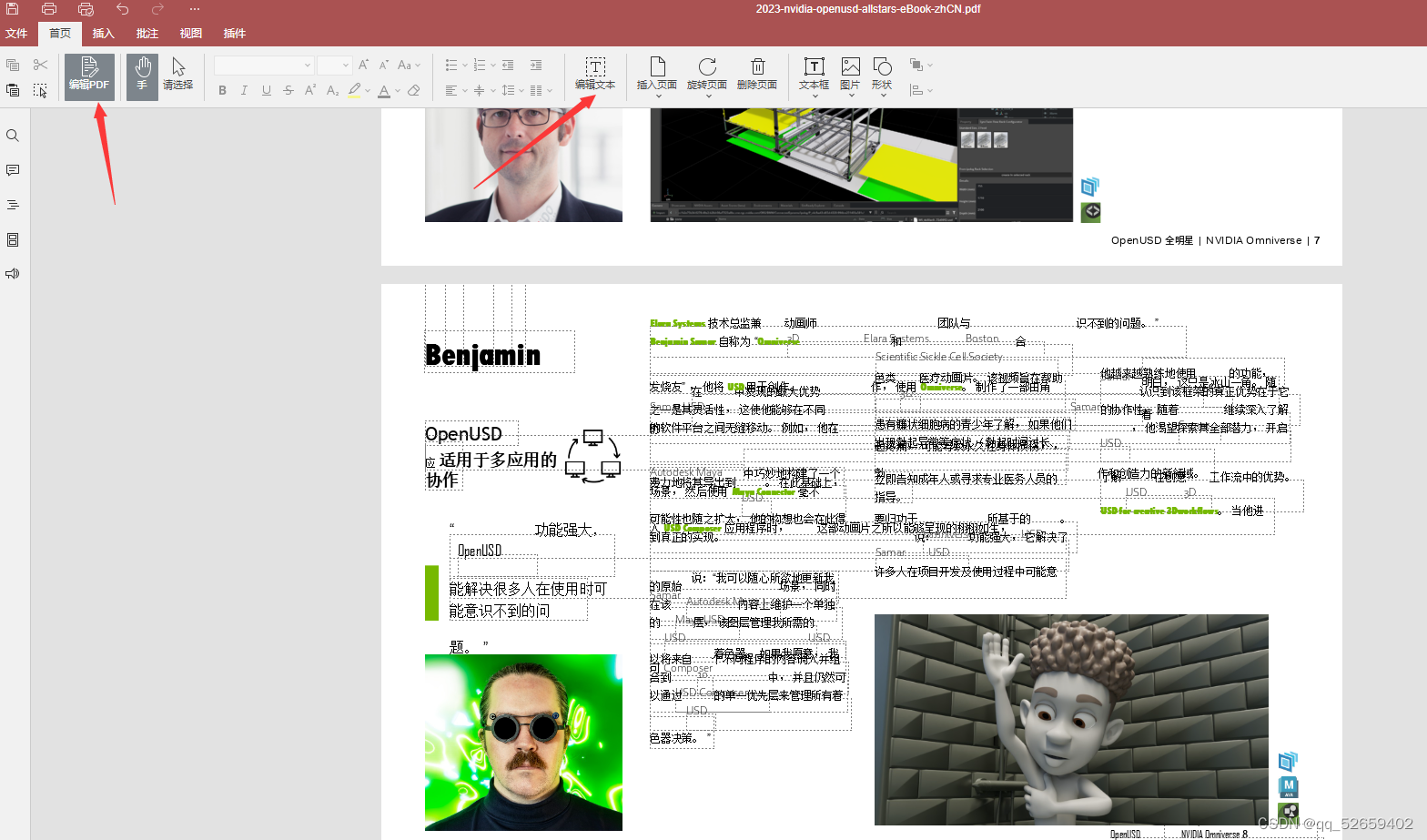
Task: Open the font name combo box
Action: click(264, 66)
